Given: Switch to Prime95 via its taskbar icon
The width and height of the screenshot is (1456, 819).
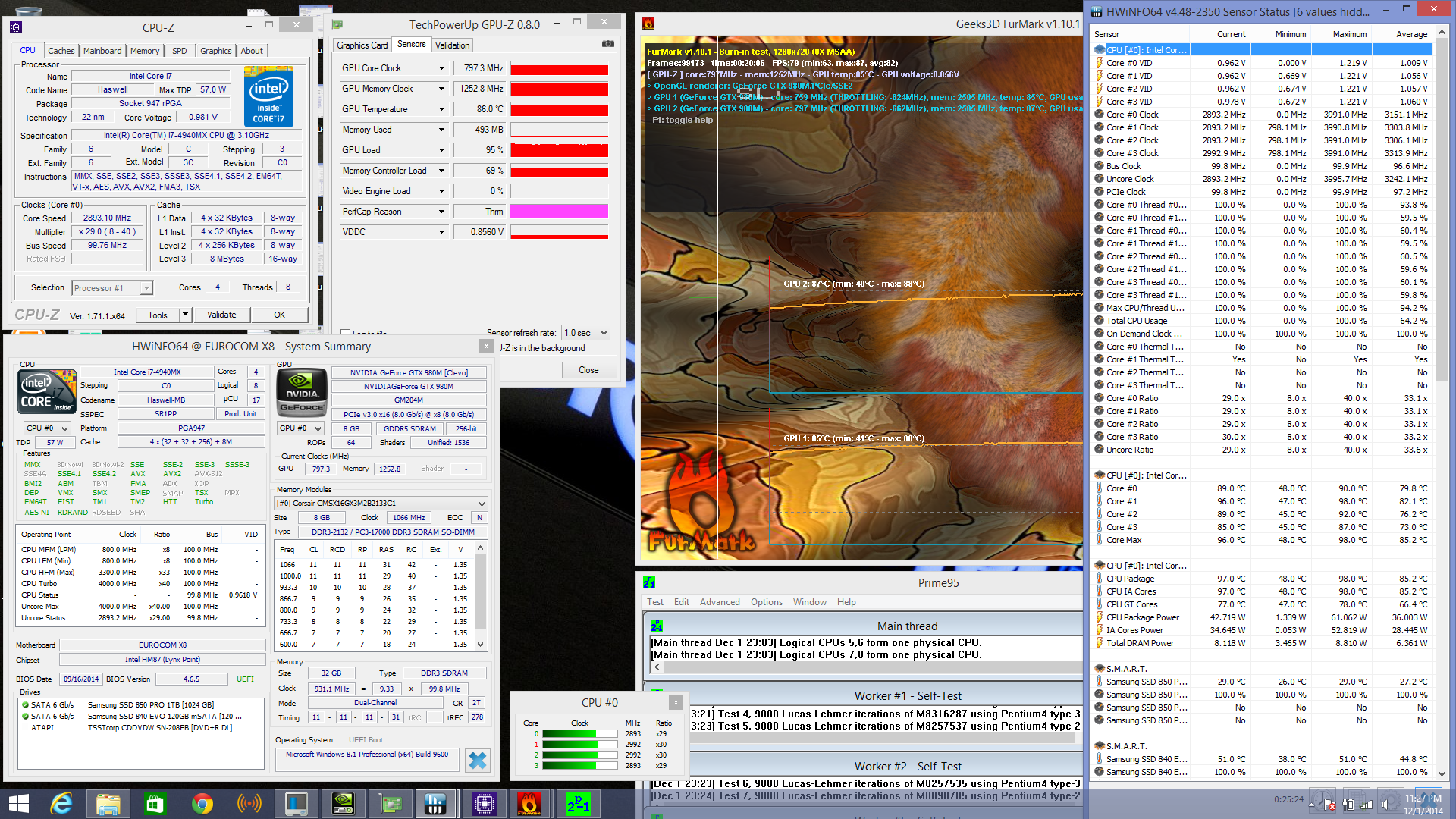Looking at the screenshot, I should pyautogui.click(x=577, y=803).
